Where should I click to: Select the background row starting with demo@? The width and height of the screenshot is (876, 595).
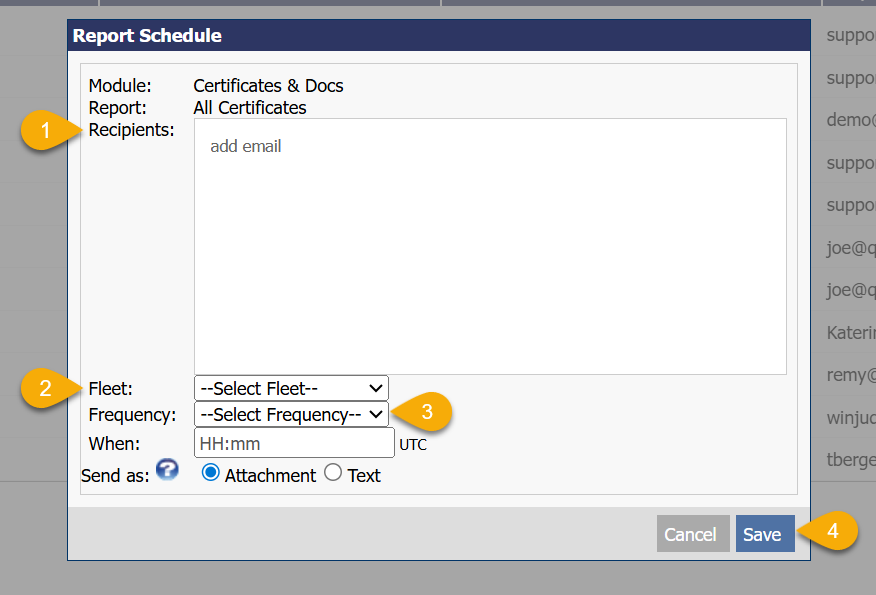(850, 120)
